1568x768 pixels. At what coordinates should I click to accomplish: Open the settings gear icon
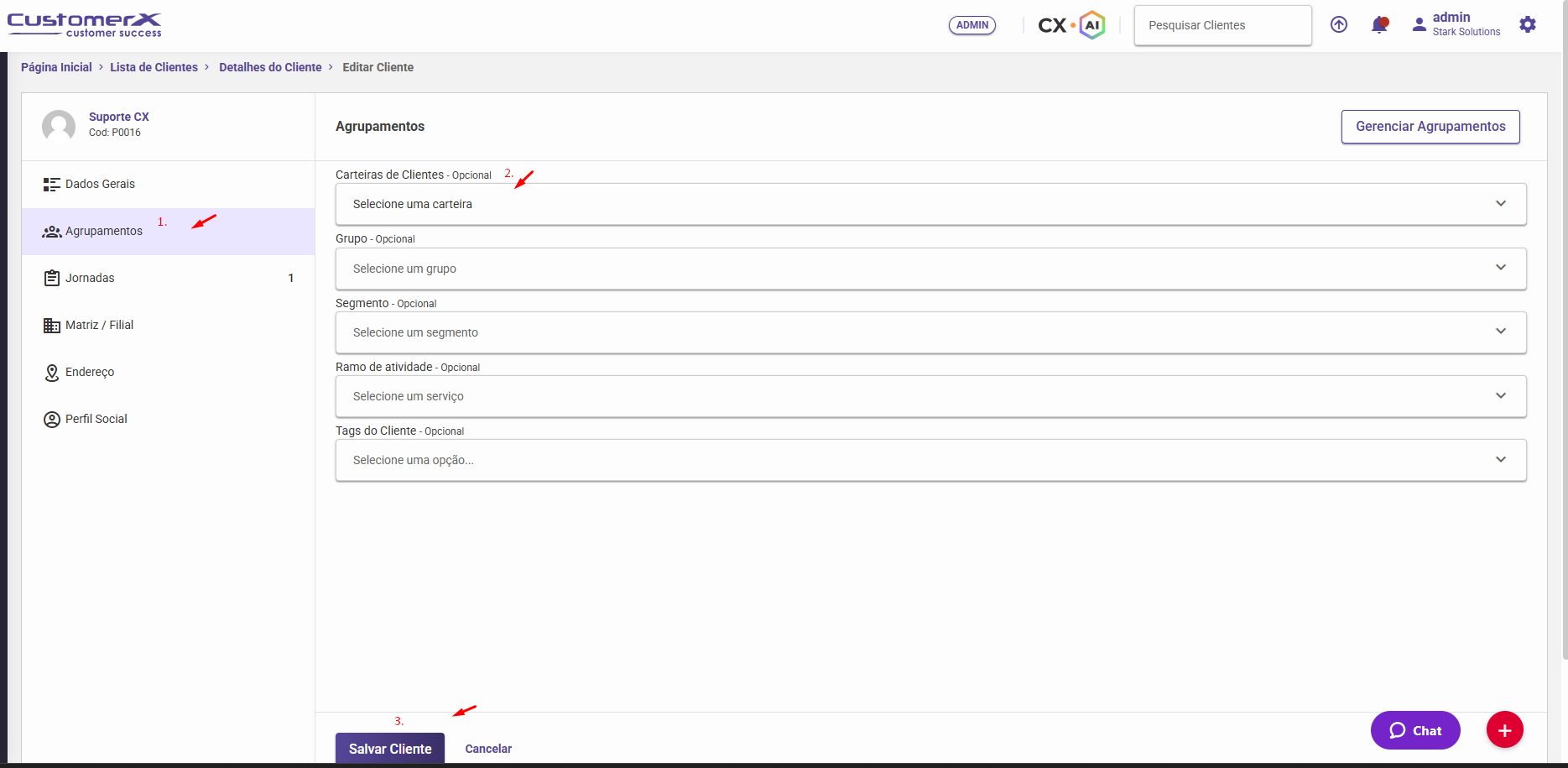tap(1528, 25)
